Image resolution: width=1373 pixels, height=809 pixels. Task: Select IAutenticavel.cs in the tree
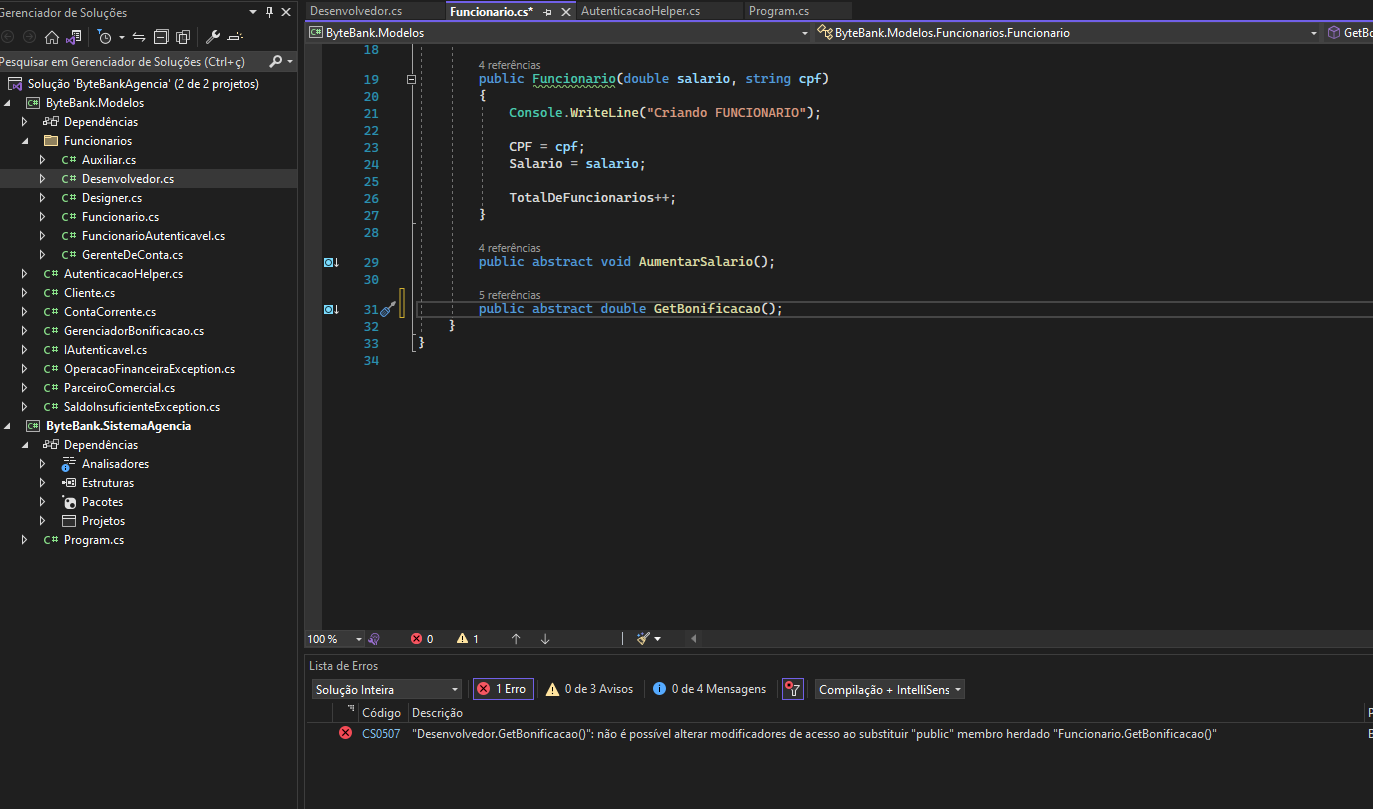pos(105,350)
